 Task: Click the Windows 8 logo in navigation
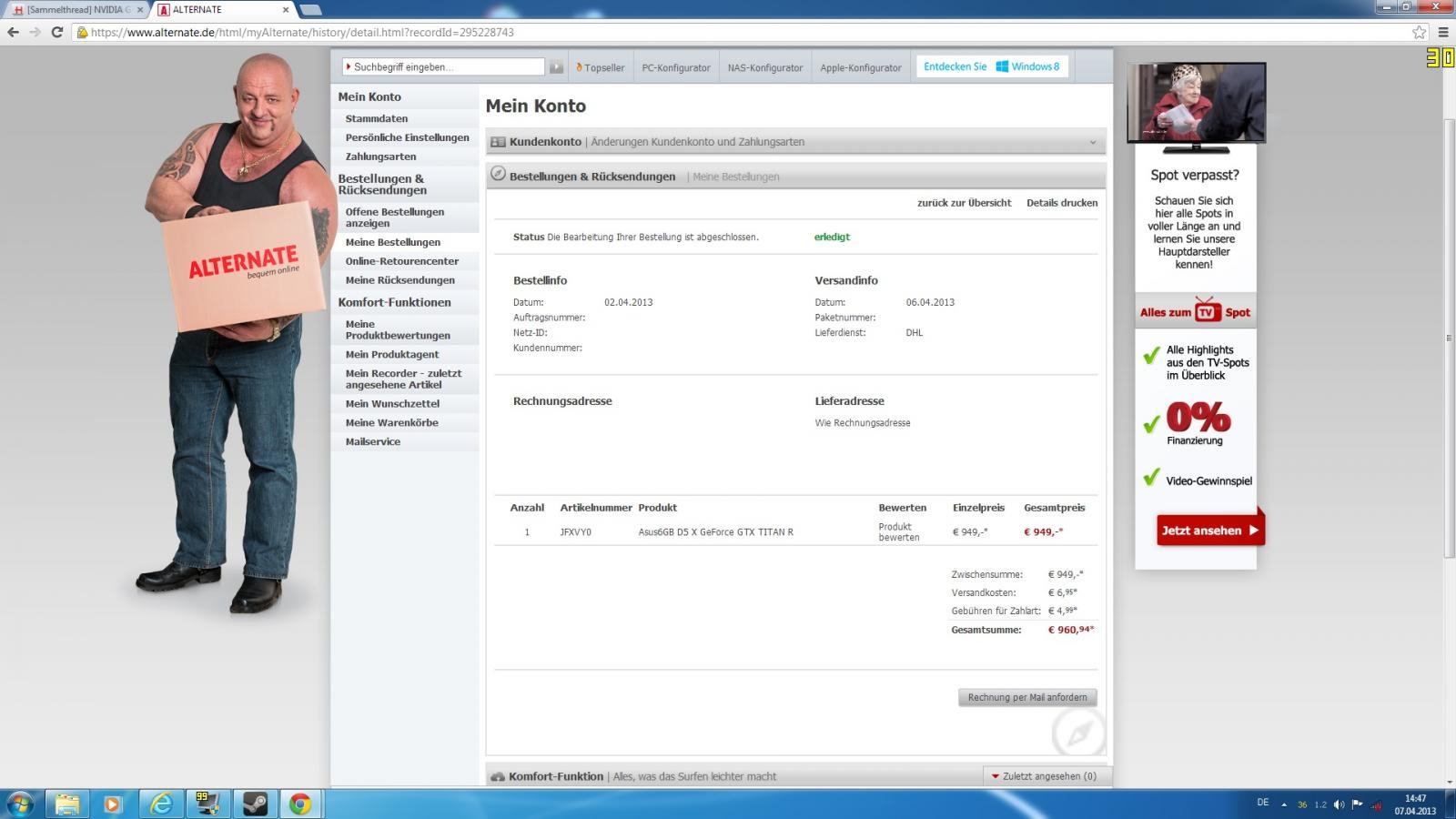pos(1002,66)
